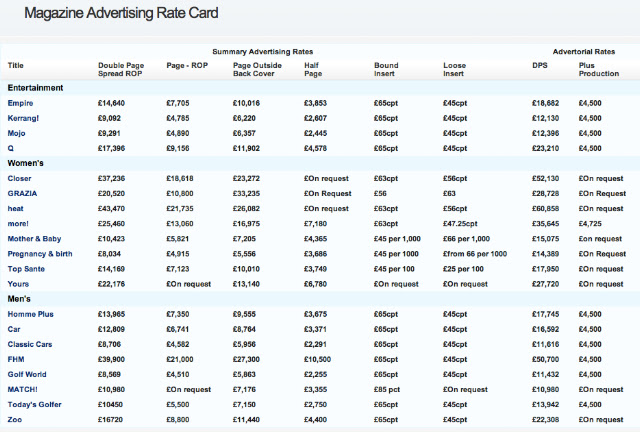The height and width of the screenshot is (432, 640).
Task: Select Mother & Baby's £66 per 1,000 rate
Action: (466, 239)
